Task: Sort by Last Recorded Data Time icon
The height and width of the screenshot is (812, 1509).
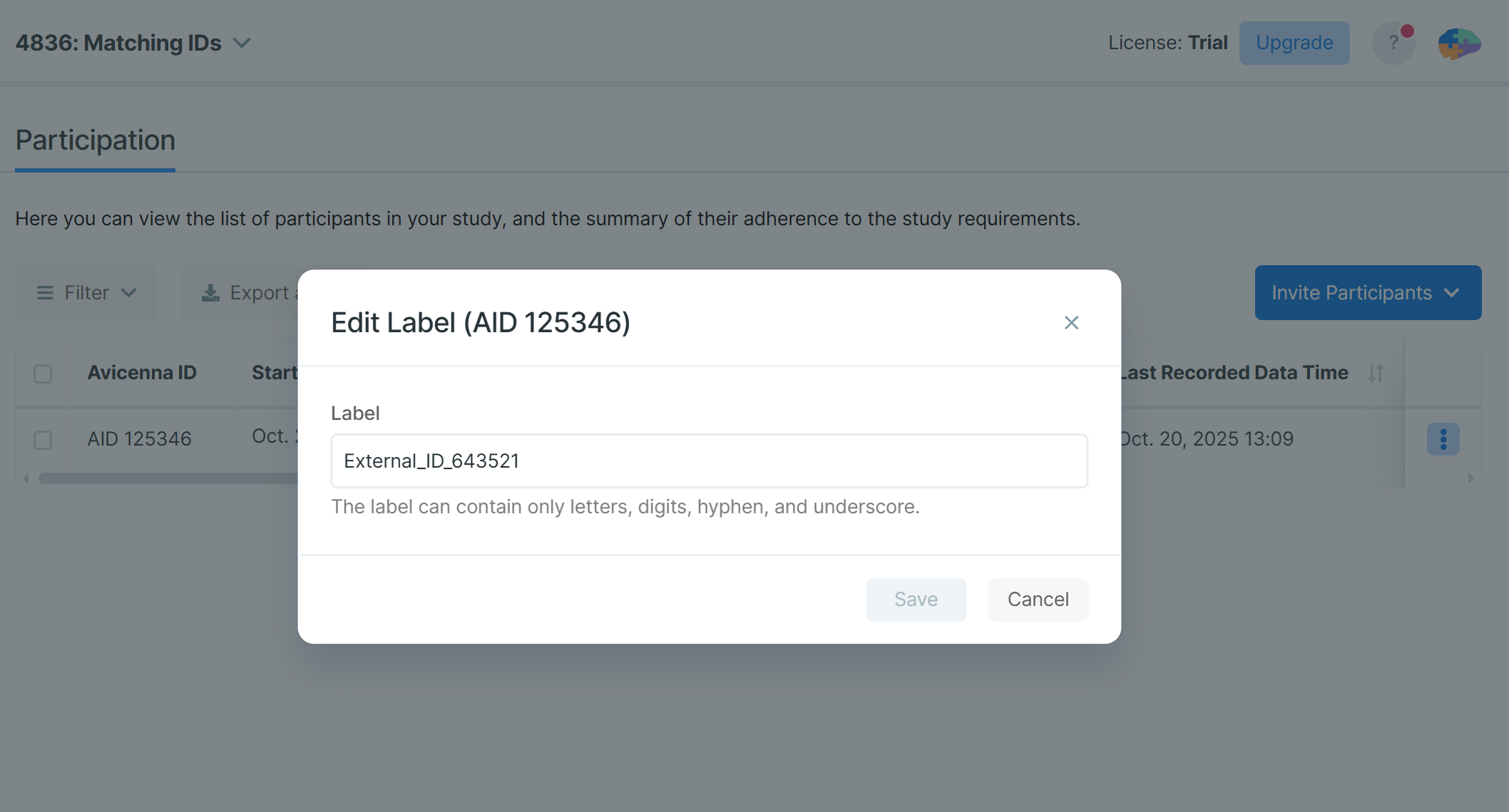Action: [1376, 373]
